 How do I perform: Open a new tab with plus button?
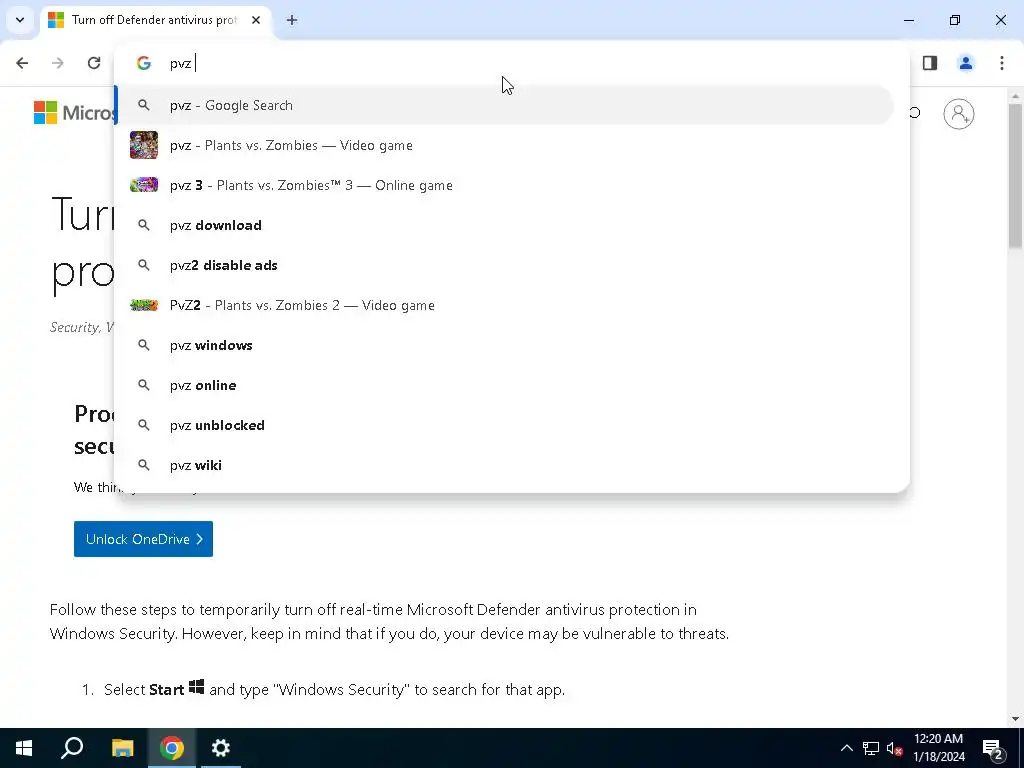pyautogui.click(x=292, y=20)
